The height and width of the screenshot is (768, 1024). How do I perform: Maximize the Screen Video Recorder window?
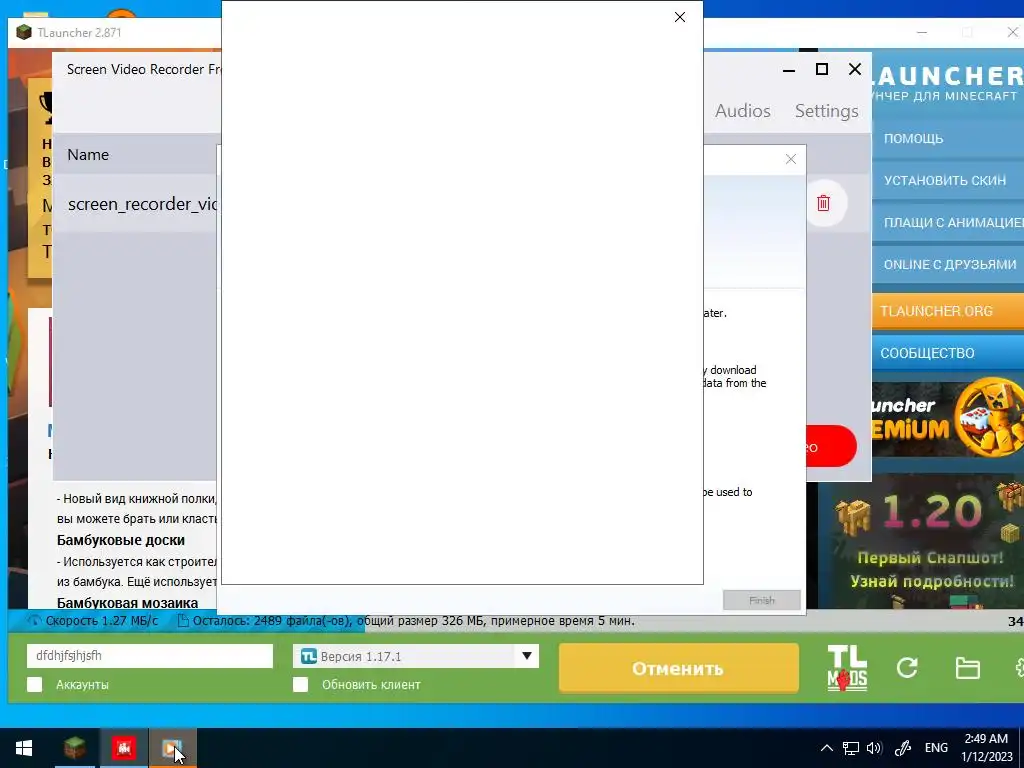(x=822, y=69)
